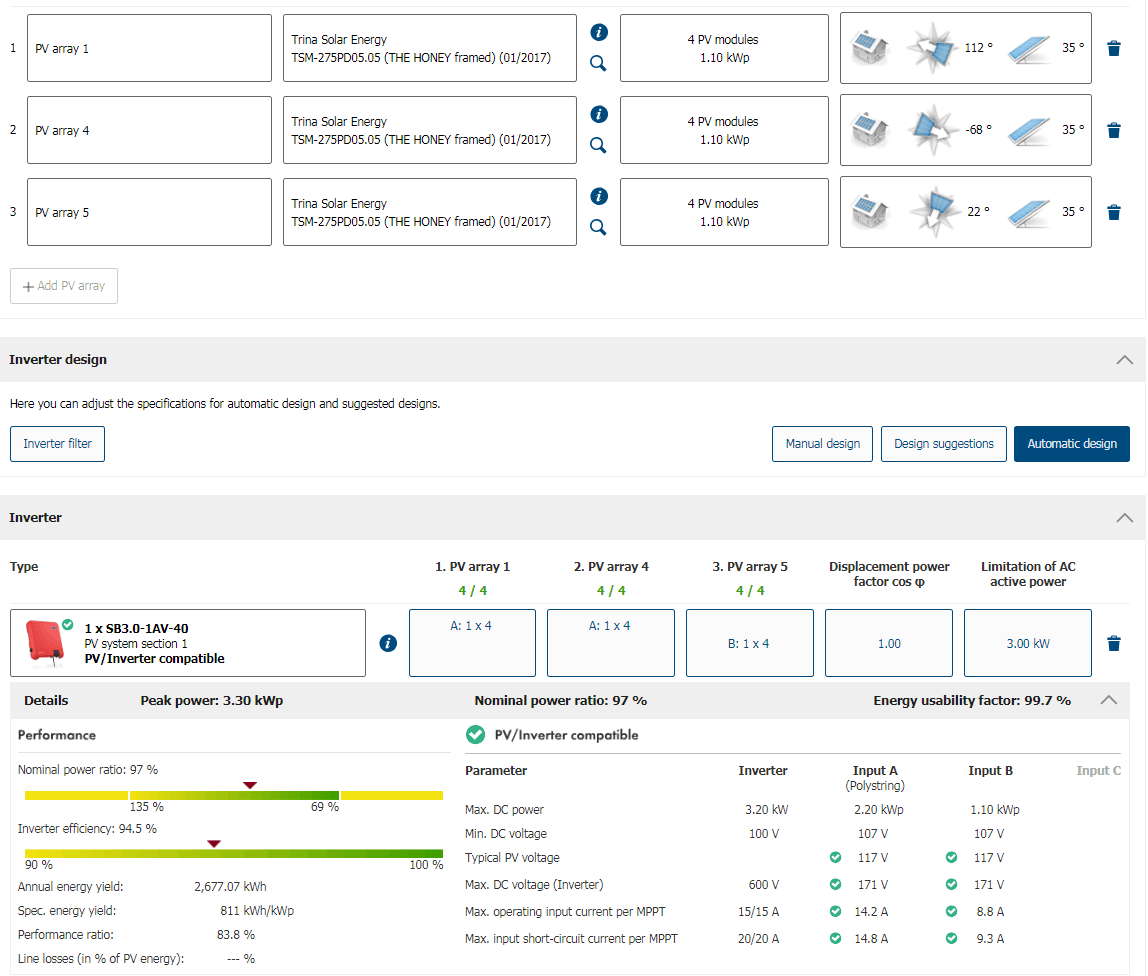Image resolution: width=1148 pixels, height=976 pixels.
Task: Collapse the Inverter section chevron
Action: pyautogui.click(x=1124, y=518)
